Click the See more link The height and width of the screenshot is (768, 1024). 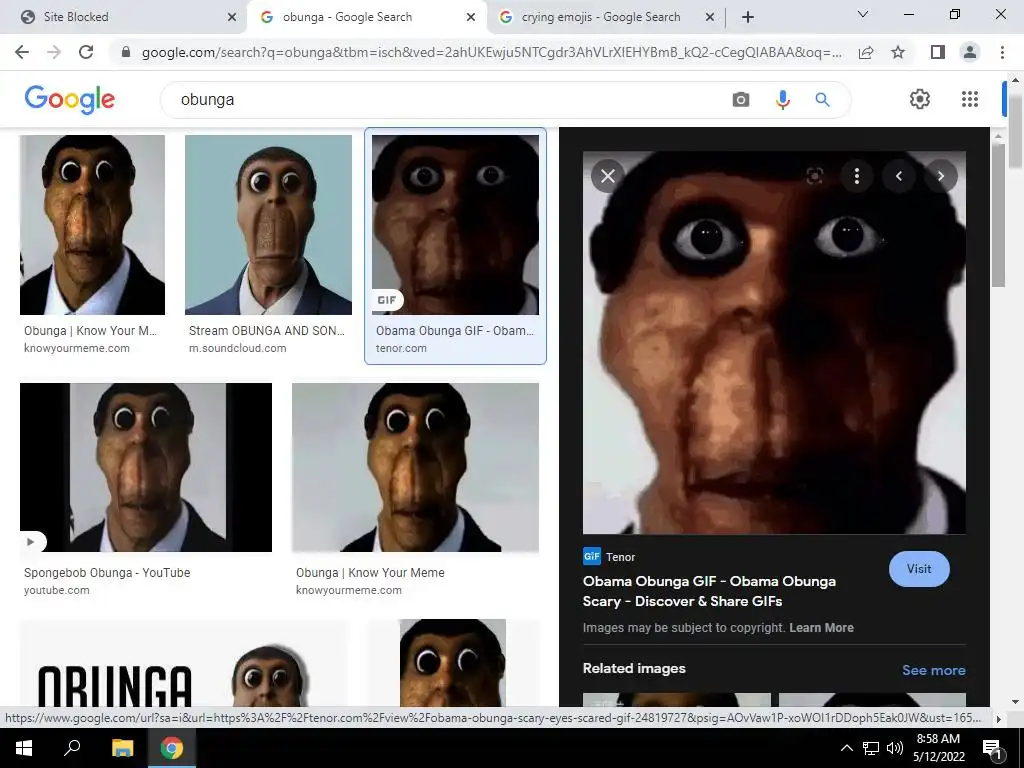tap(933, 670)
